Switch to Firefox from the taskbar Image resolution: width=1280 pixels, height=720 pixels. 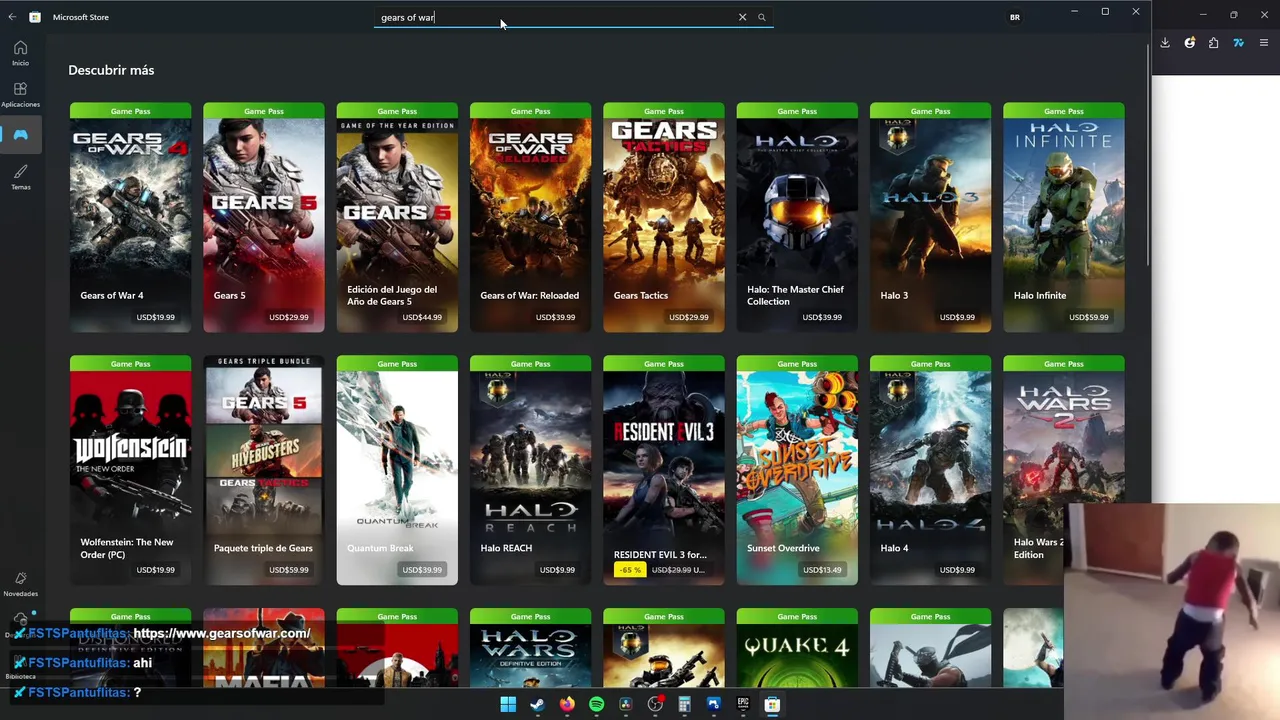[x=567, y=705]
